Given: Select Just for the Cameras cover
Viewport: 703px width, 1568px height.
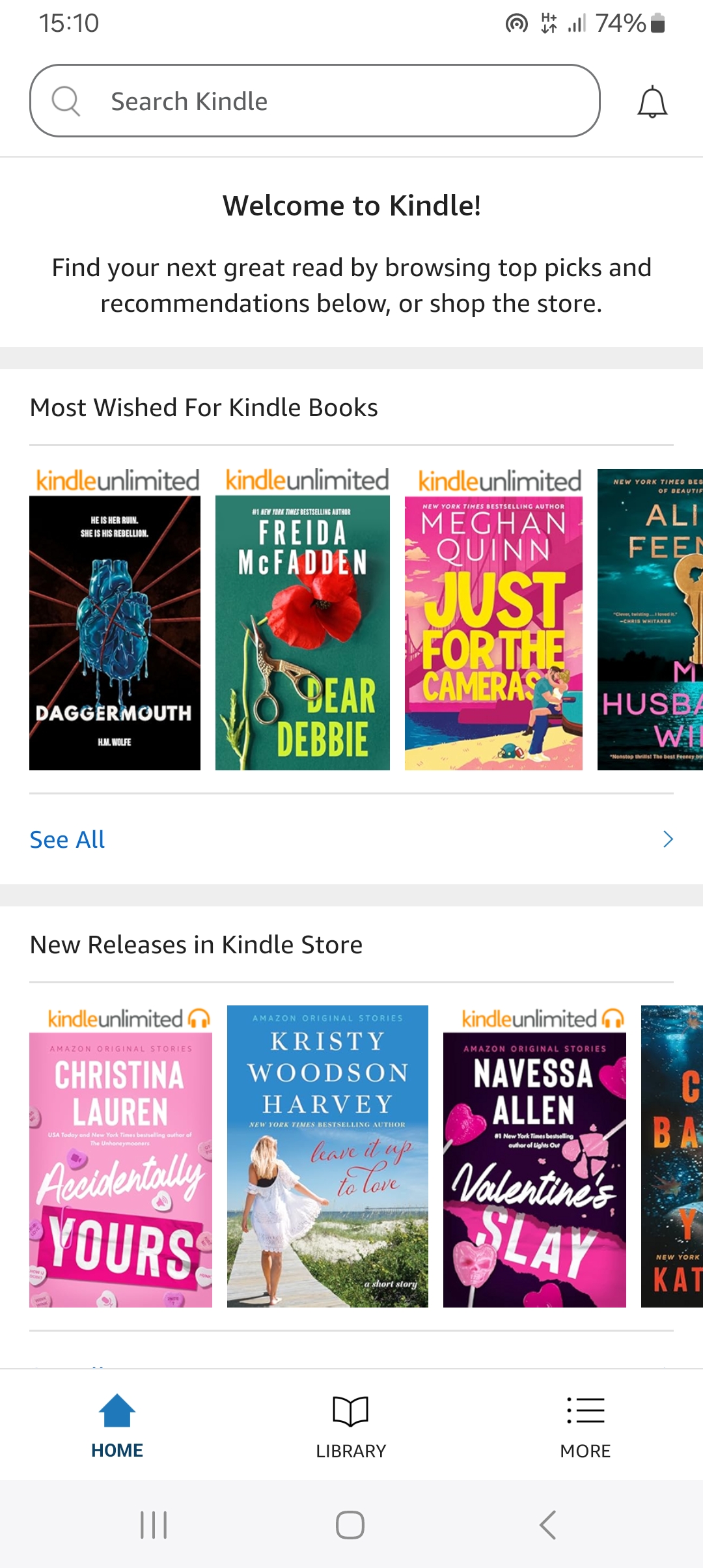Looking at the screenshot, I should pyautogui.click(x=493, y=619).
